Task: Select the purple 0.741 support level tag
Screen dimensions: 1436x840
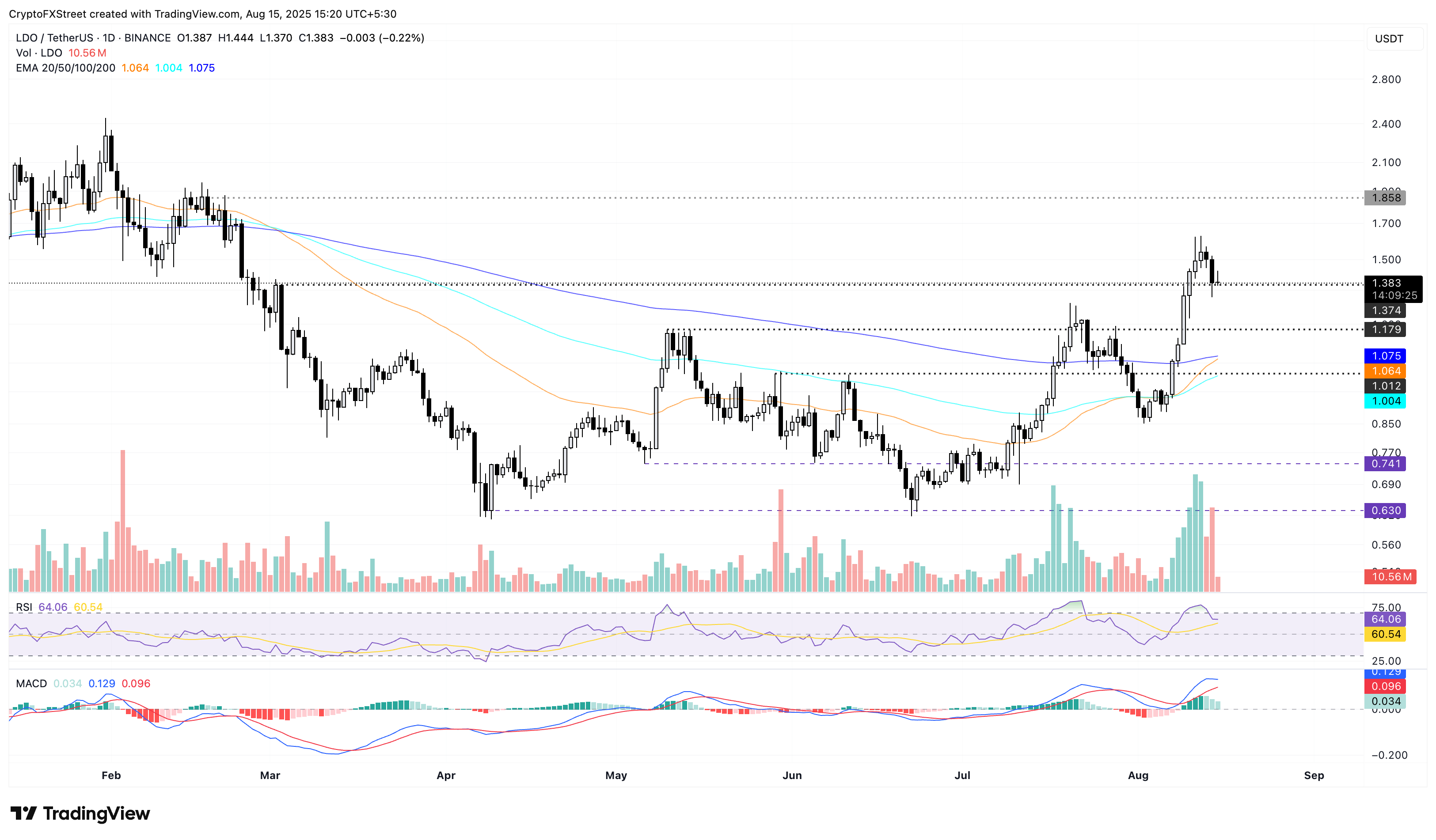Action: point(1385,464)
